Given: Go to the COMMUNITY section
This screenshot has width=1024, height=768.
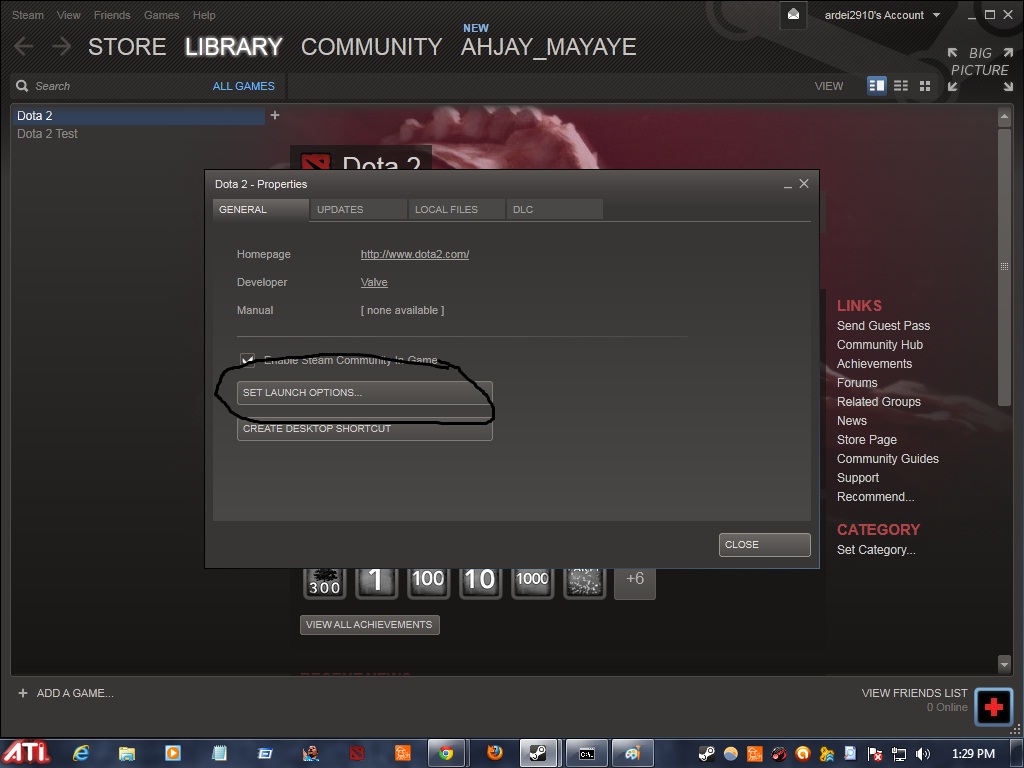Looking at the screenshot, I should [x=371, y=46].
